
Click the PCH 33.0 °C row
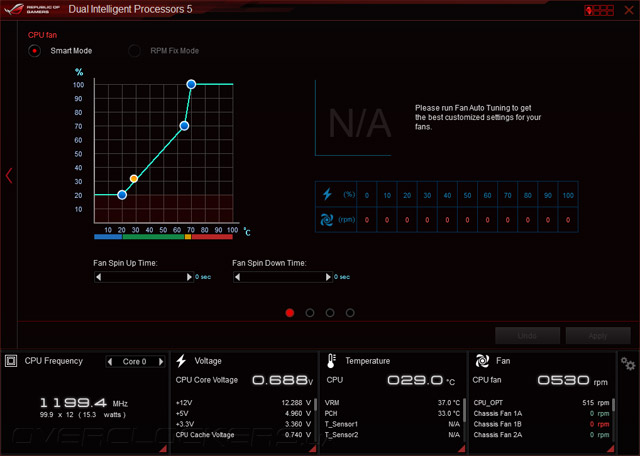click(392, 414)
